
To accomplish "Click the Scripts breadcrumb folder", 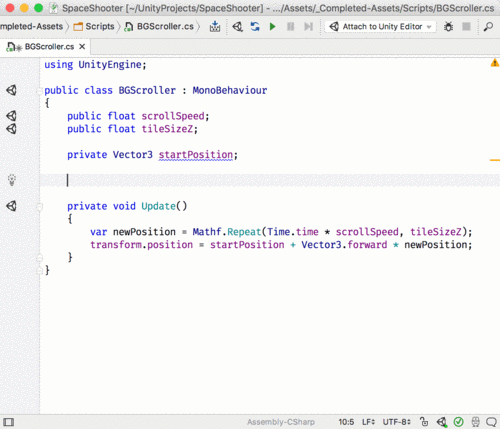I will point(94,26).
